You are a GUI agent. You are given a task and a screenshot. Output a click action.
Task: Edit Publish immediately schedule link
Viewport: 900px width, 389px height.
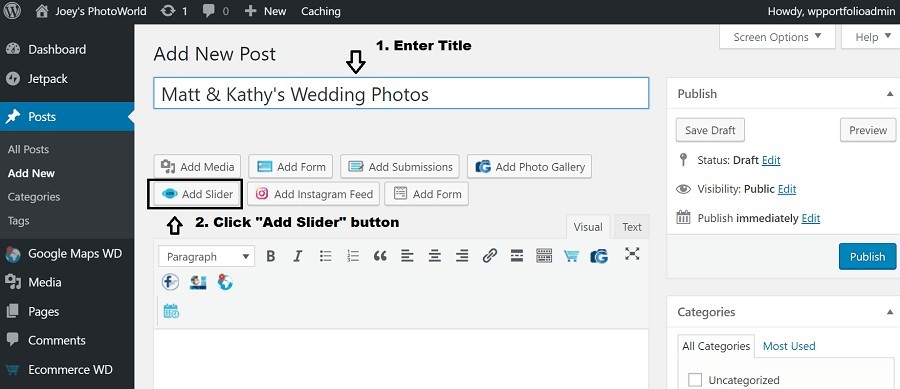[810, 218]
